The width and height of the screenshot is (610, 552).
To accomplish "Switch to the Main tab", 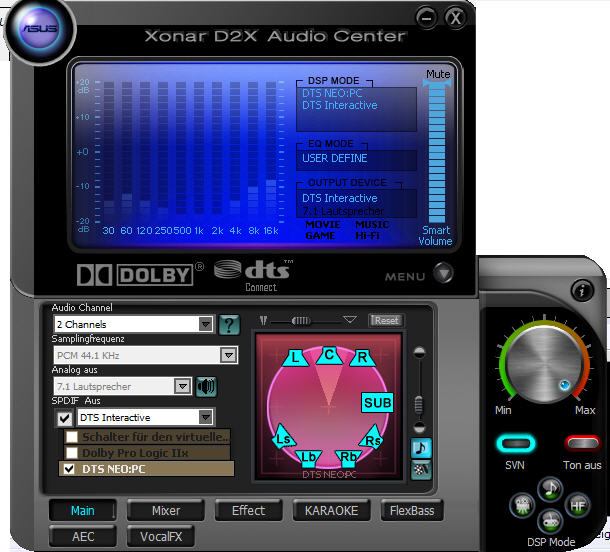I will (x=82, y=510).
